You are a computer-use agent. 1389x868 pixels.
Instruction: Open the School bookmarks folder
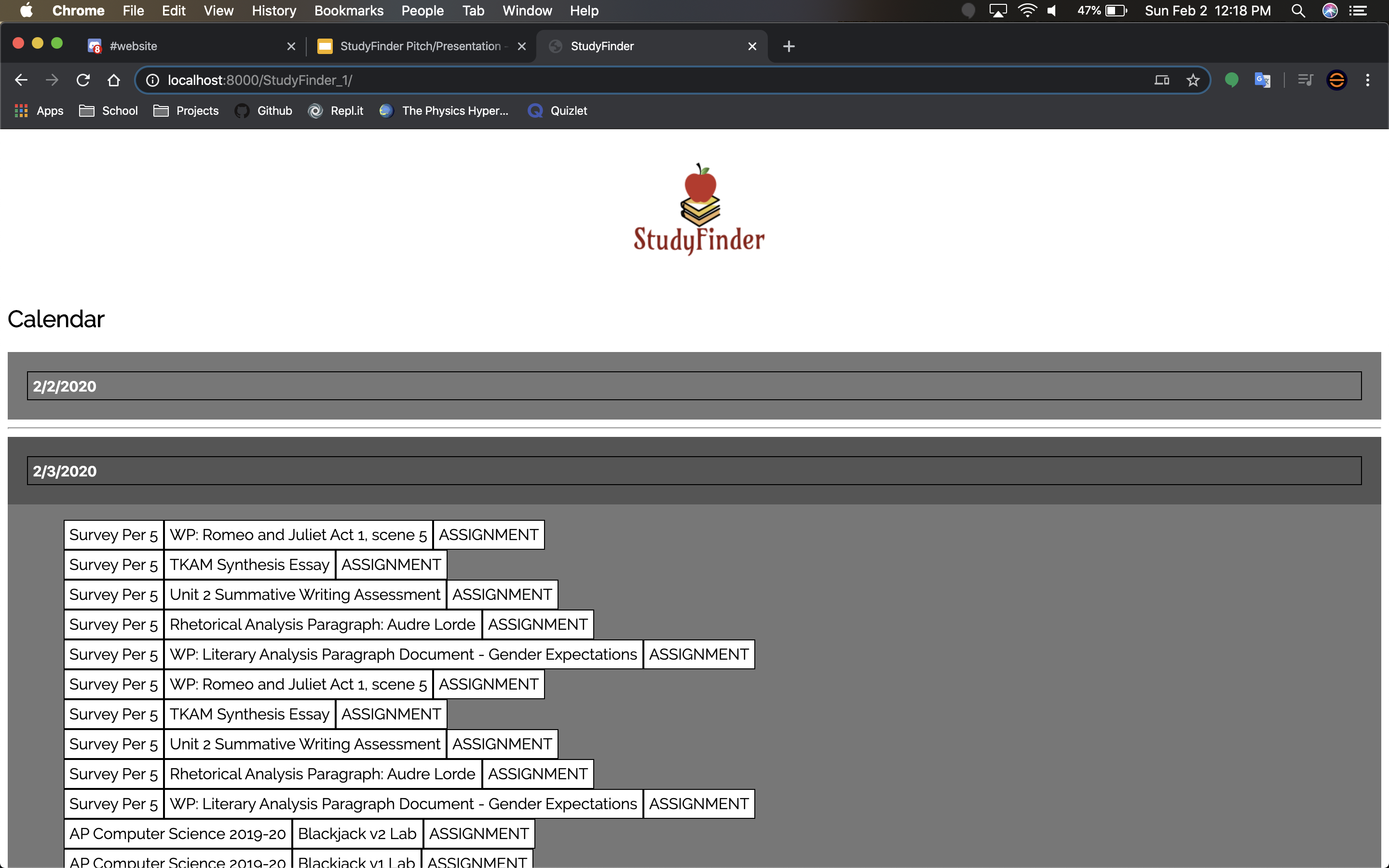click(109, 111)
